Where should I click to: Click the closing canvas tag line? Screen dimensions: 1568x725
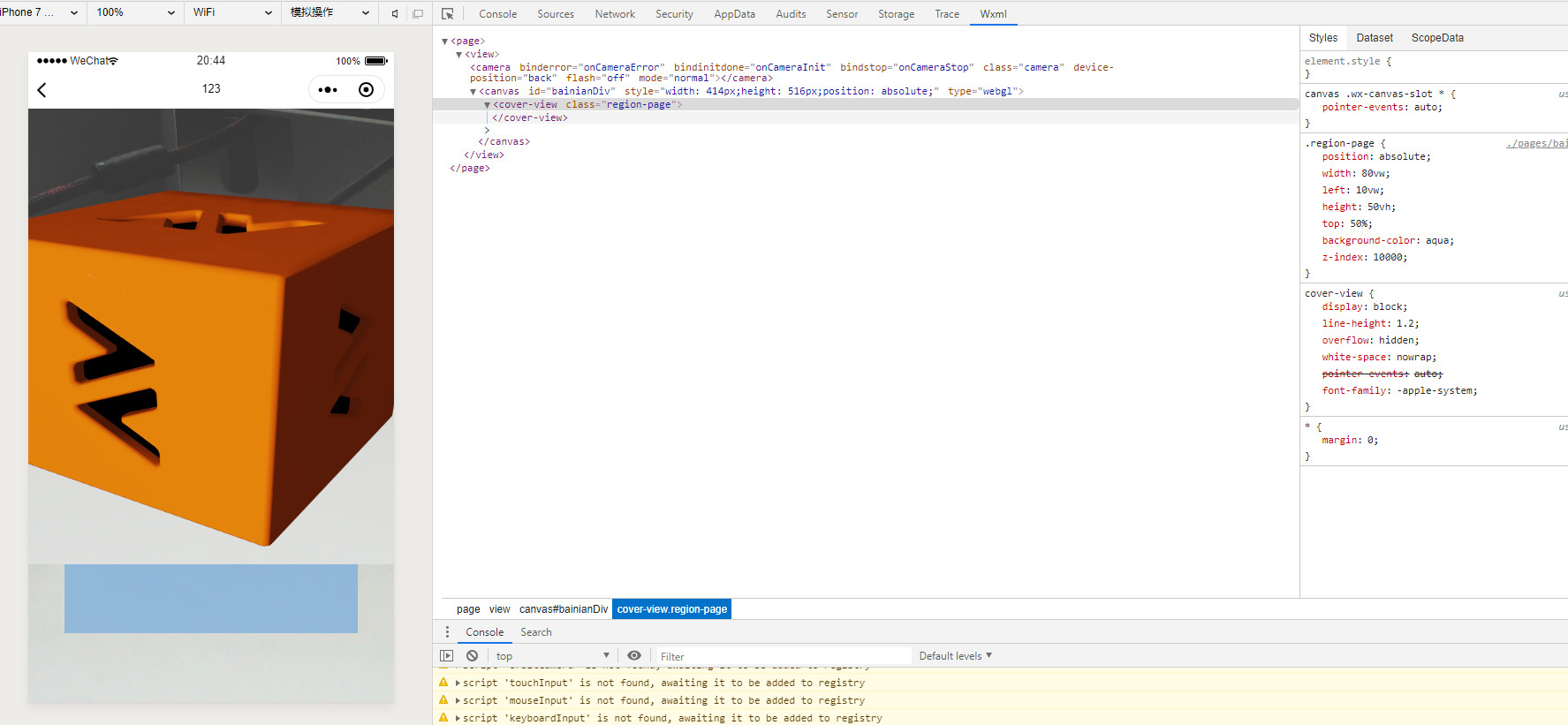tap(504, 141)
